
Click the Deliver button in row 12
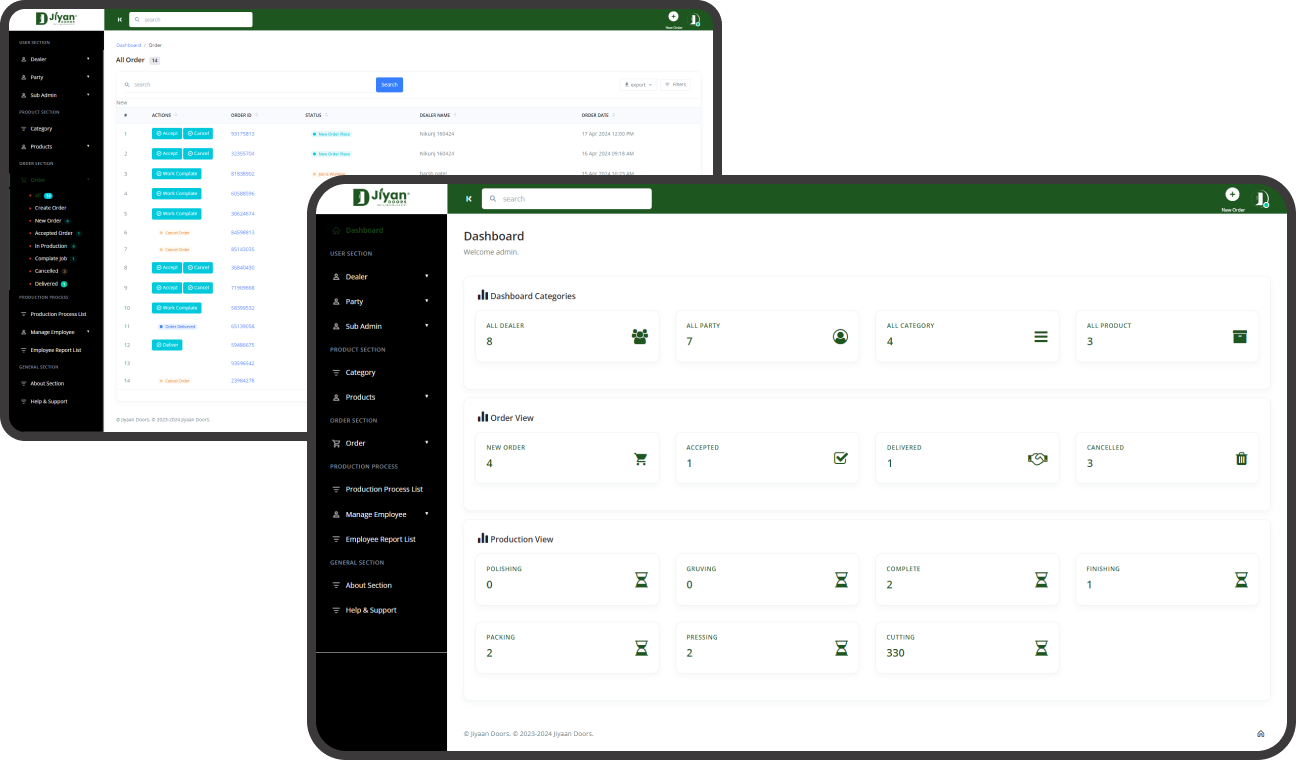(x=166, y=345)
